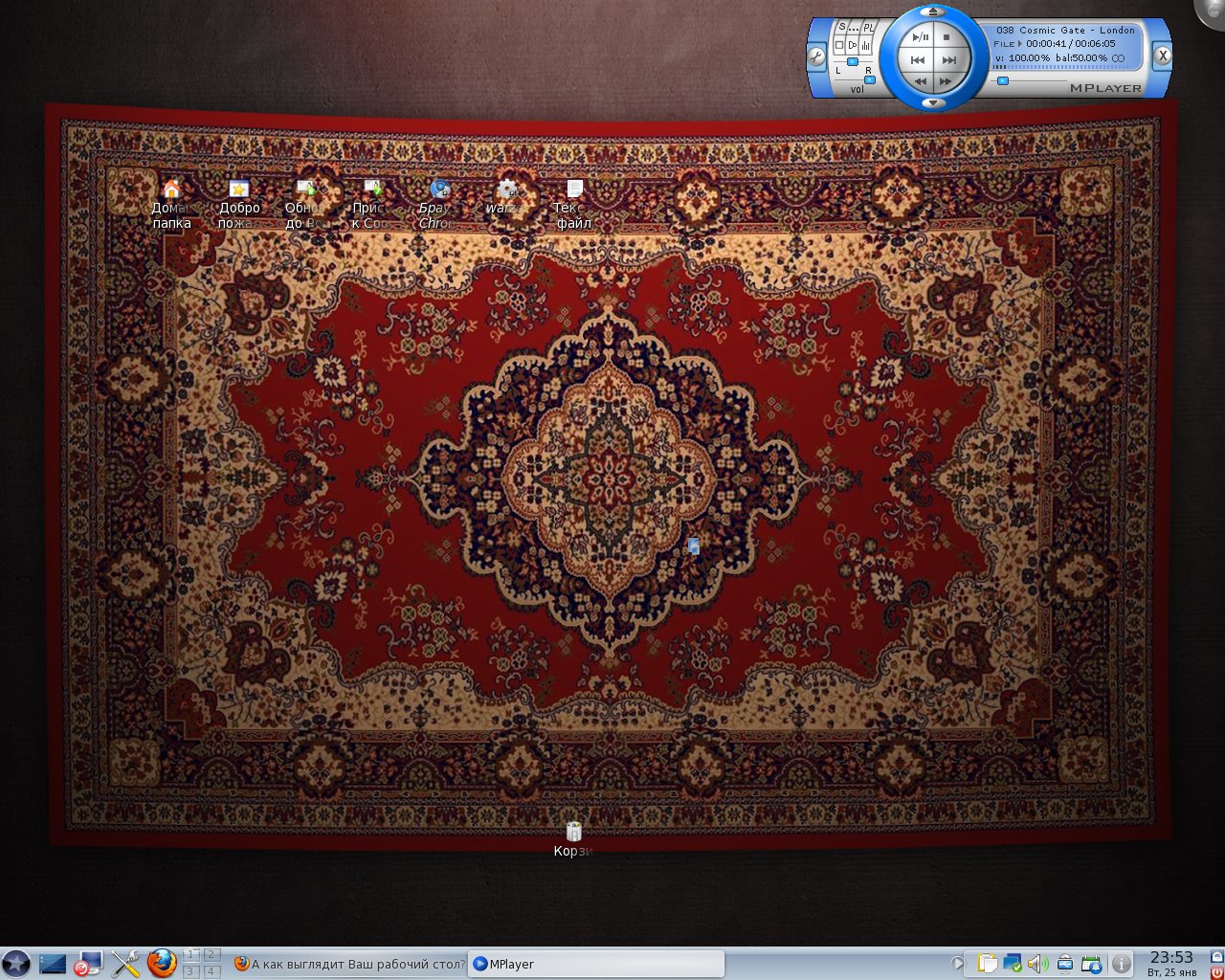
Task: Switch to virtual desktop 3 in pager
Action: coord(191,971)
